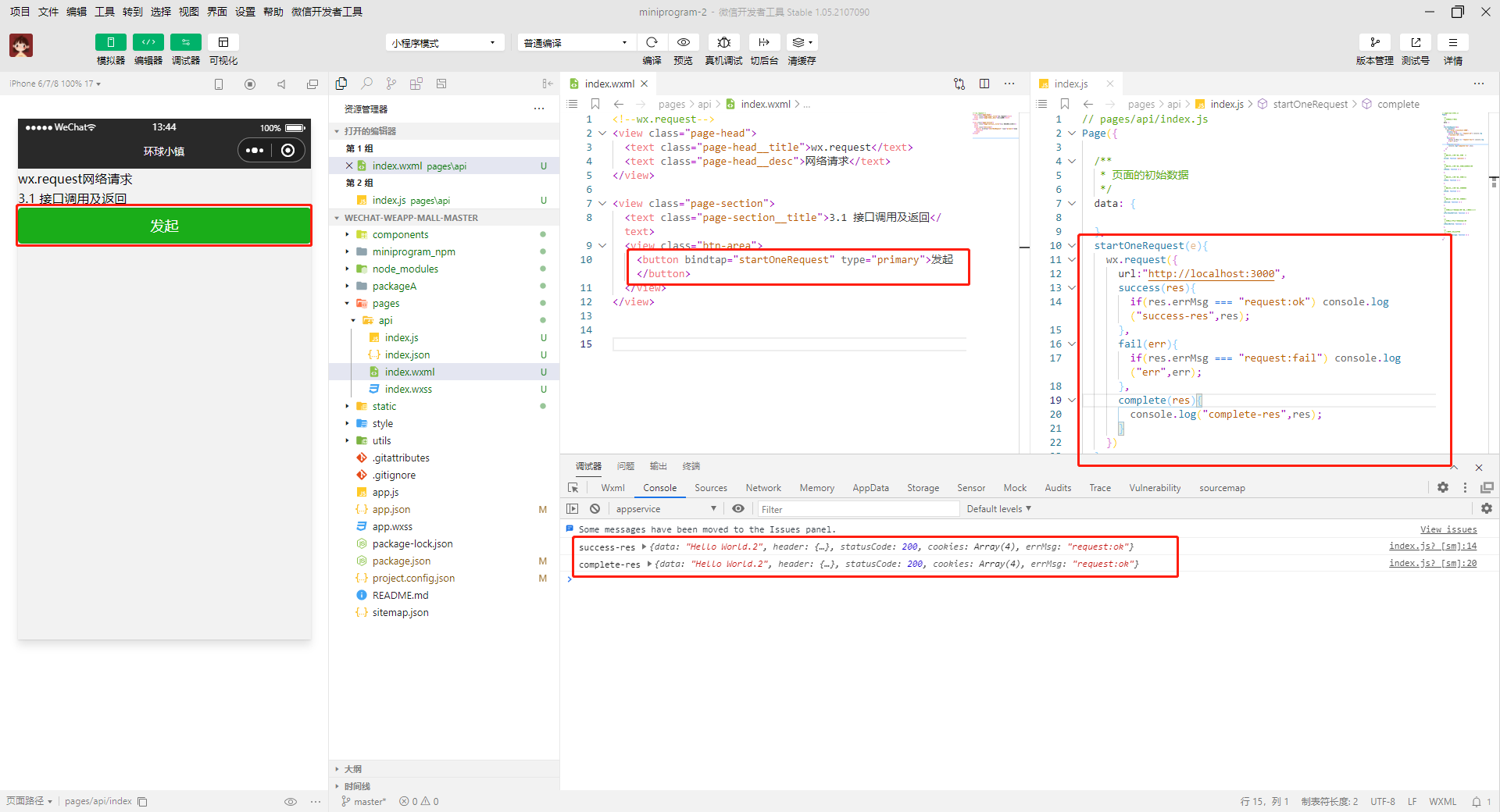1500x812 pixels.
Task: Open the 编辑 menu
Action: (77, 12)
